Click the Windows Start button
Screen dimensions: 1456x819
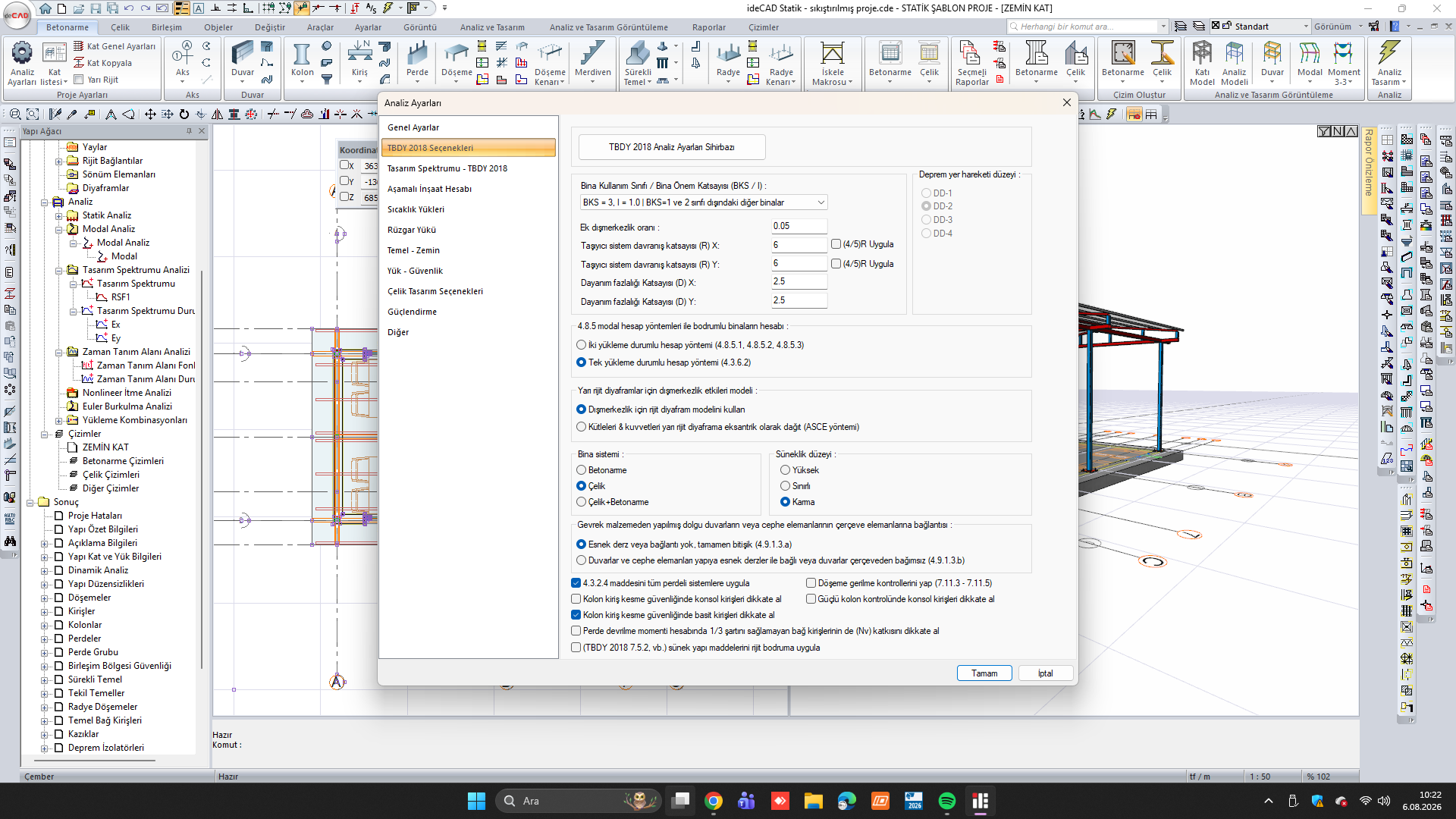coord(476,801)
